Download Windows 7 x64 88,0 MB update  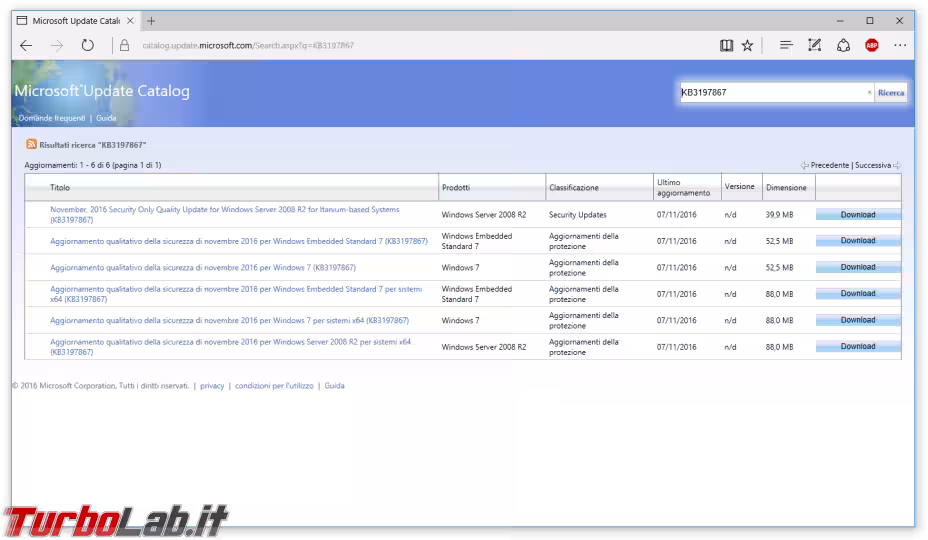858,320
